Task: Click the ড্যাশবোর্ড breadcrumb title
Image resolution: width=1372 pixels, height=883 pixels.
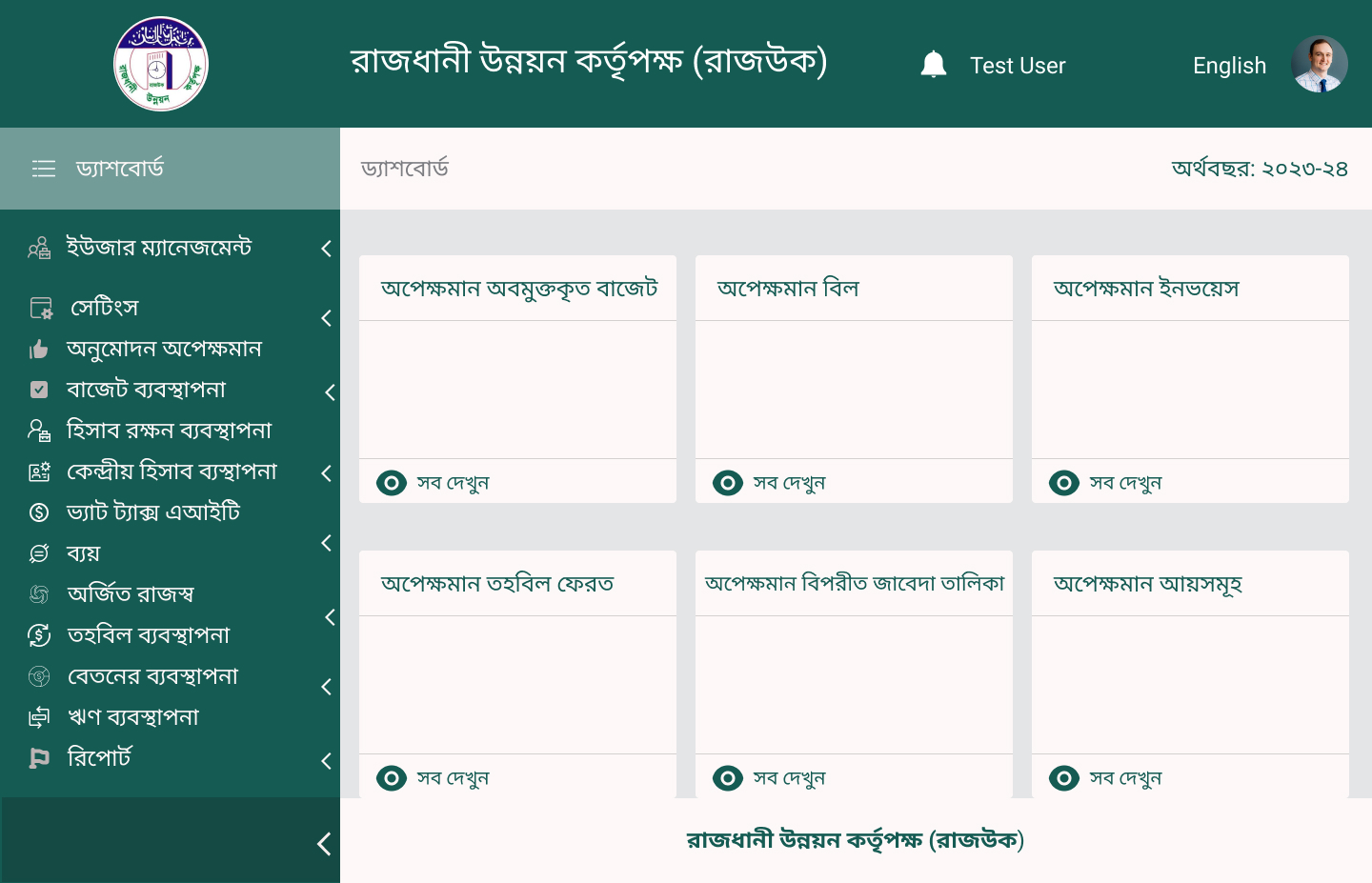Action: point(405,169)
